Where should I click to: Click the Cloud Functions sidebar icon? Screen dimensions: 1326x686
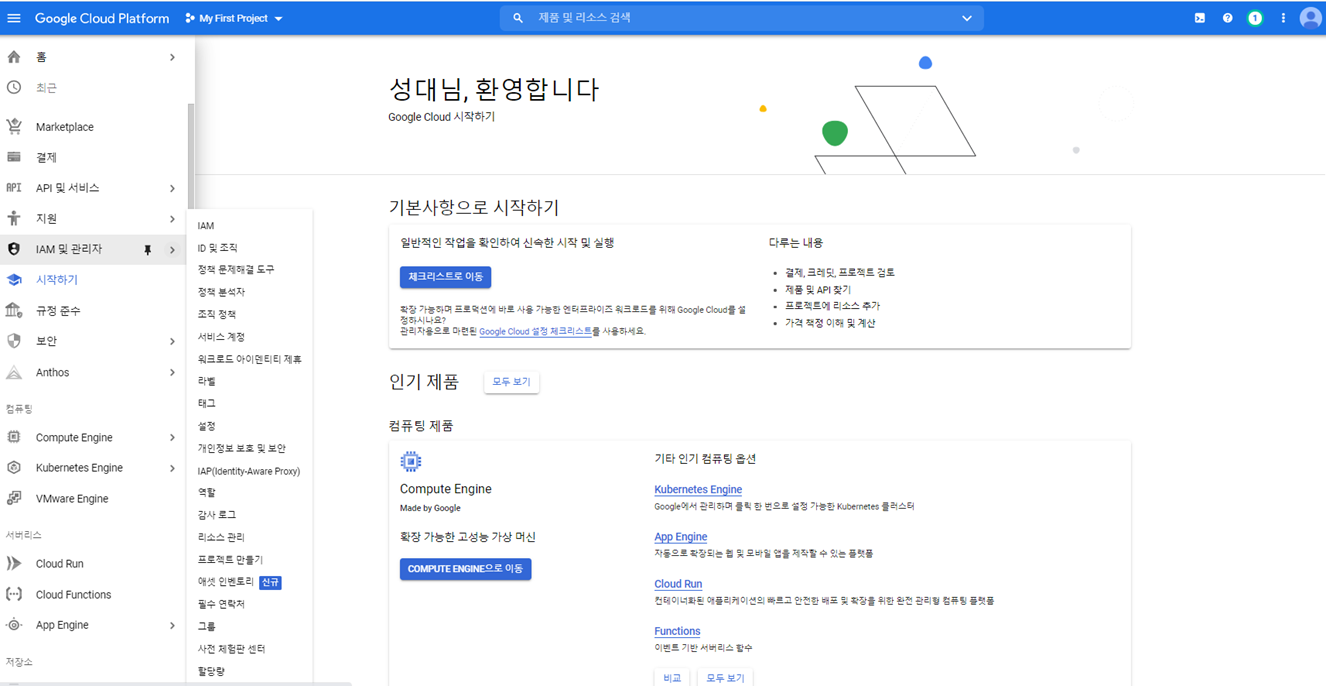[14, 594]
